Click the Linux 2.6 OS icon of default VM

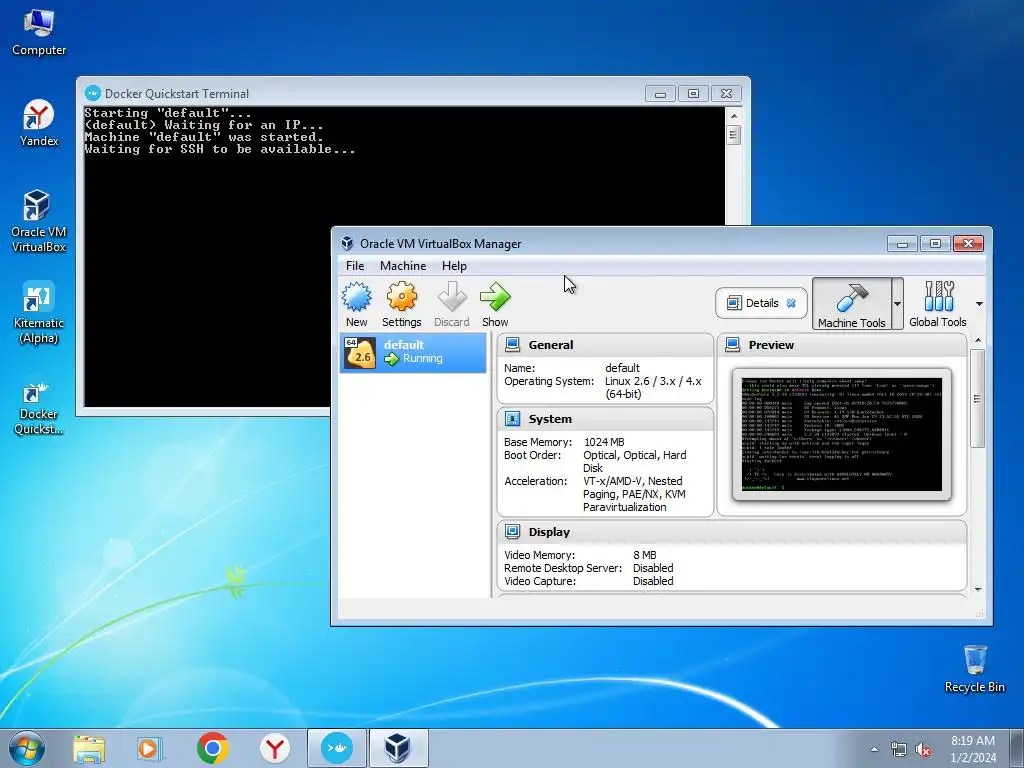[x=360, y=353]
